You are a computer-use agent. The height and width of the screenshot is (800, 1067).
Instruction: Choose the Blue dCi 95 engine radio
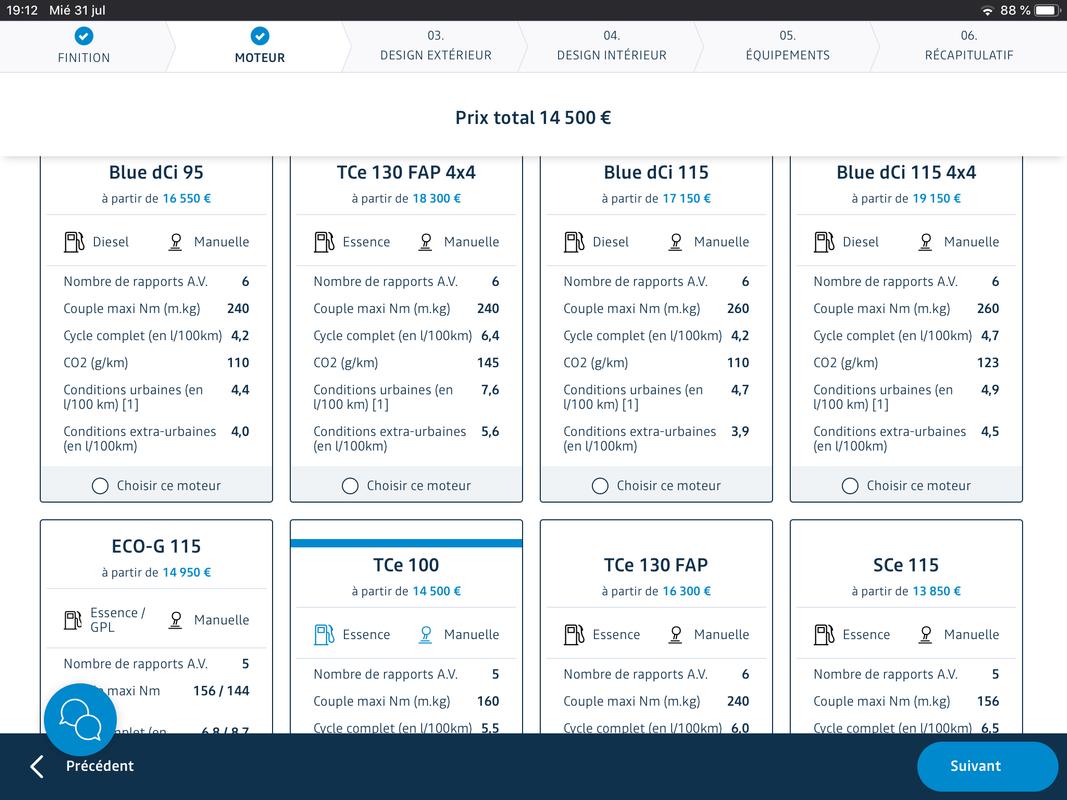(x=100, y=486)
